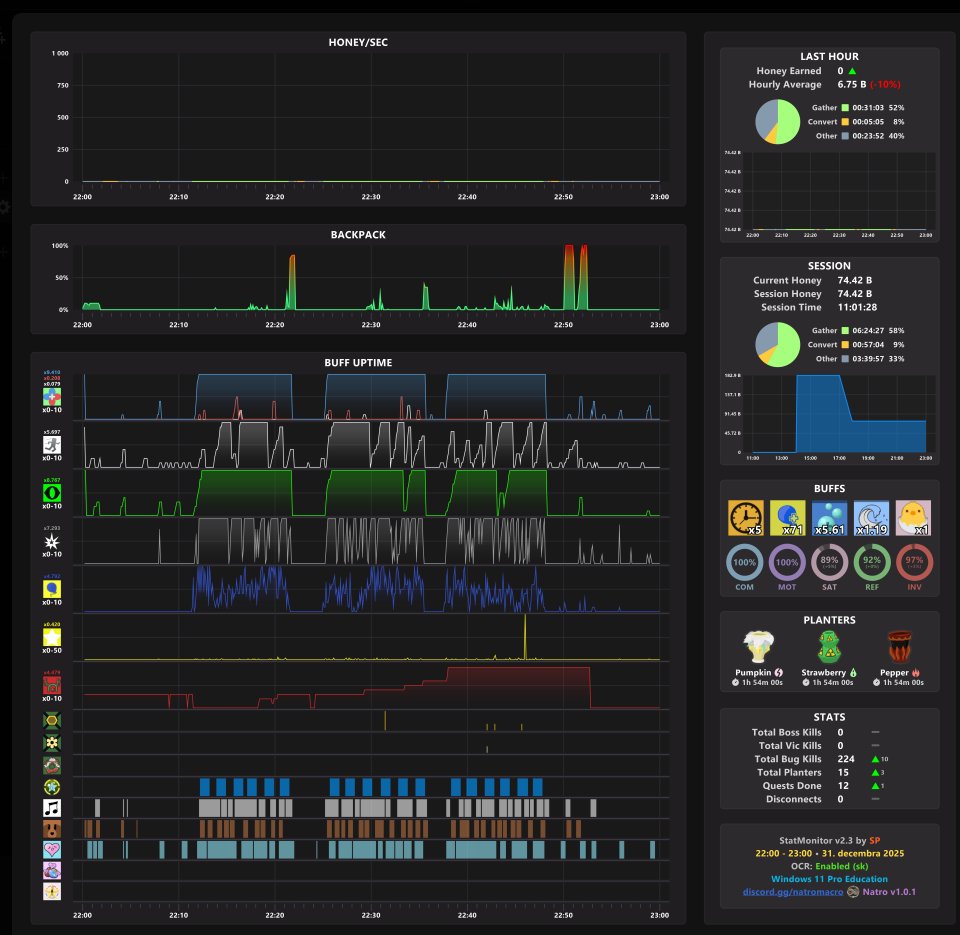Click the green Gather swatch in Last Hour
This screenshot has width=960, height=935.
846,108
